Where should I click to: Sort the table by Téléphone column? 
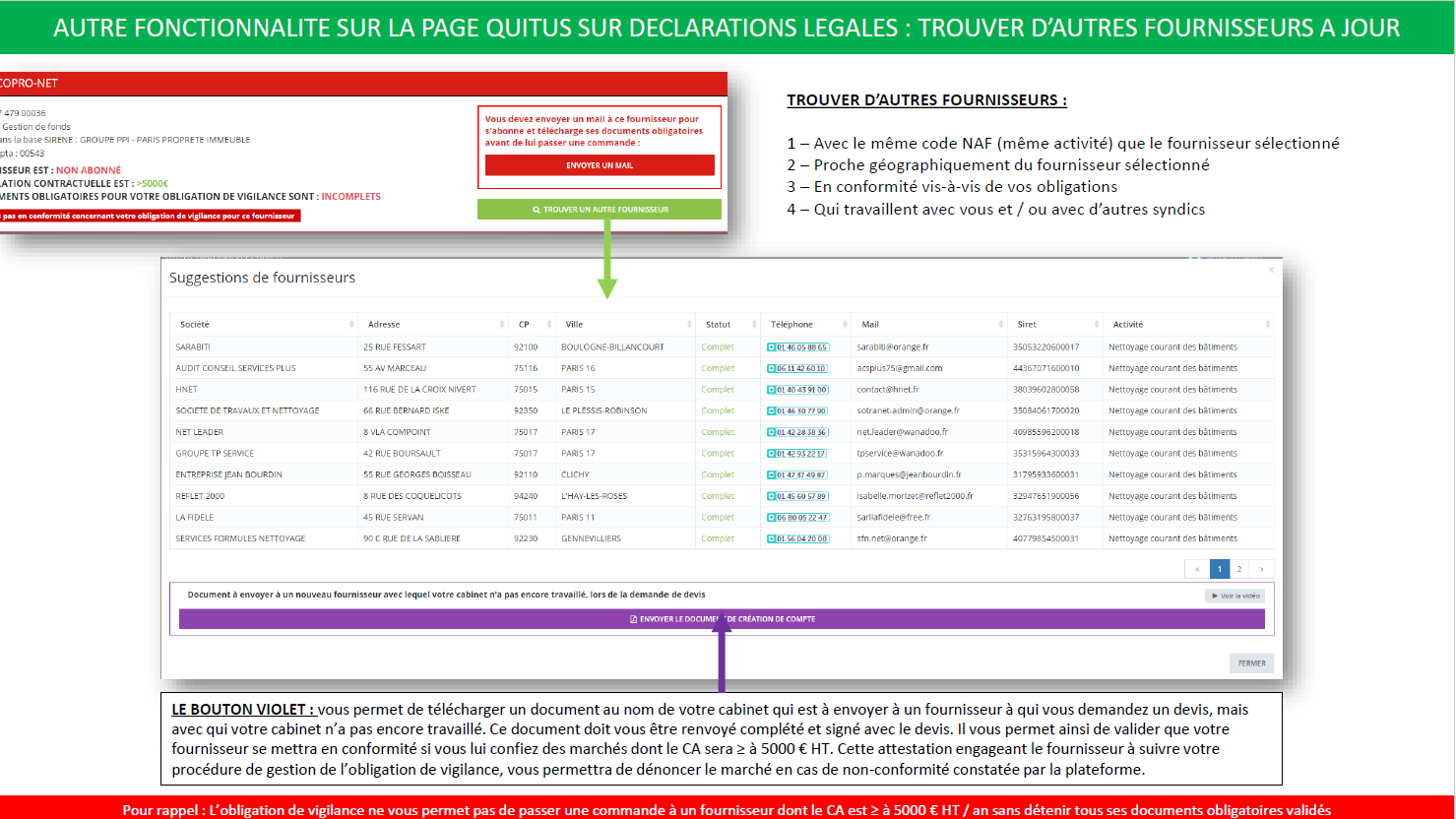(805, 324)
